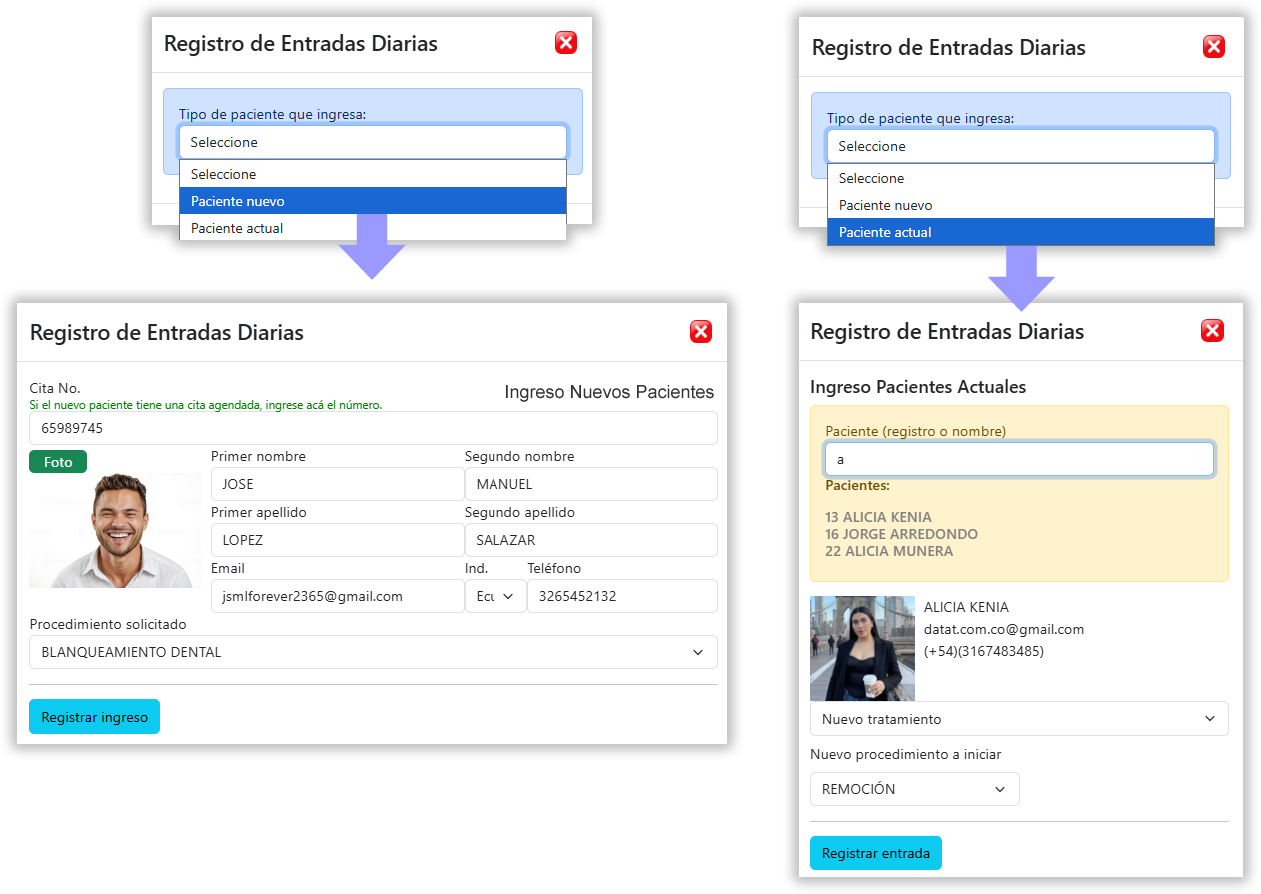The height and width of the screenshot is (894, 1261).
Task: Focus the Primer nombre field containing JOSE
Action: pyautogui.click(x=337, y=484)
